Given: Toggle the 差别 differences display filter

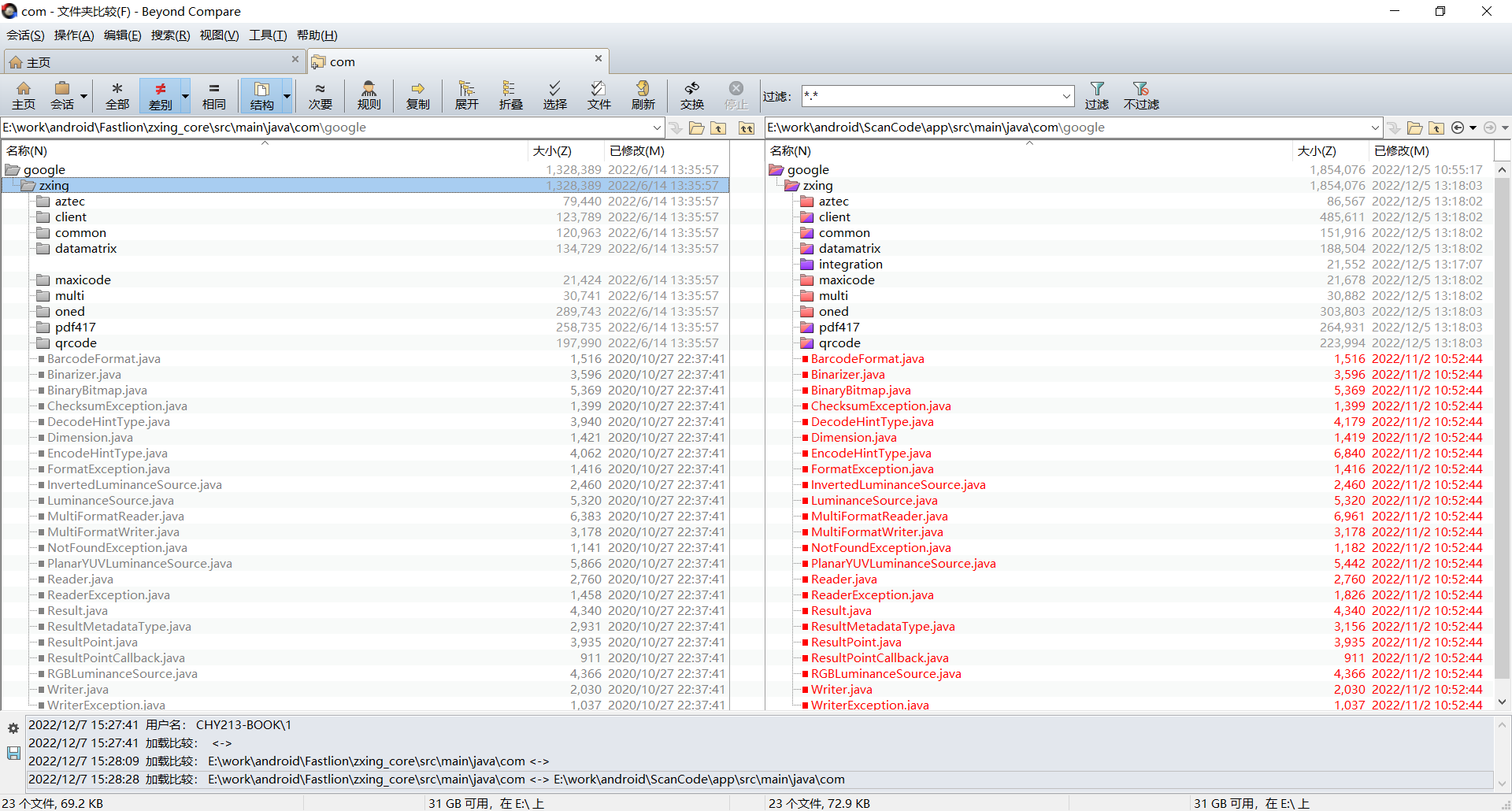Looking at the screenshot, I should coord(160,95).
